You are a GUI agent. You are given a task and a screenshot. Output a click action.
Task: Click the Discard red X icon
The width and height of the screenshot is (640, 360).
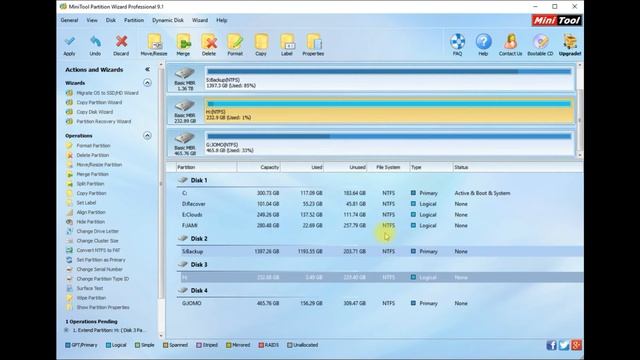pos(121,42)
